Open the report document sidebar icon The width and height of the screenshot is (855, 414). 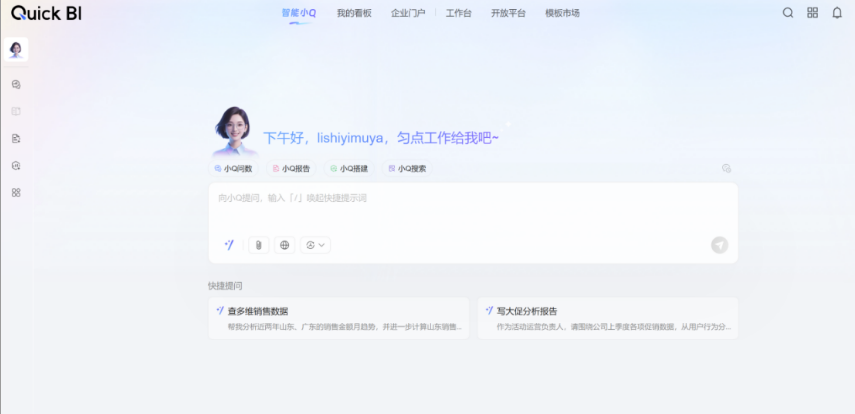(16, 139)
